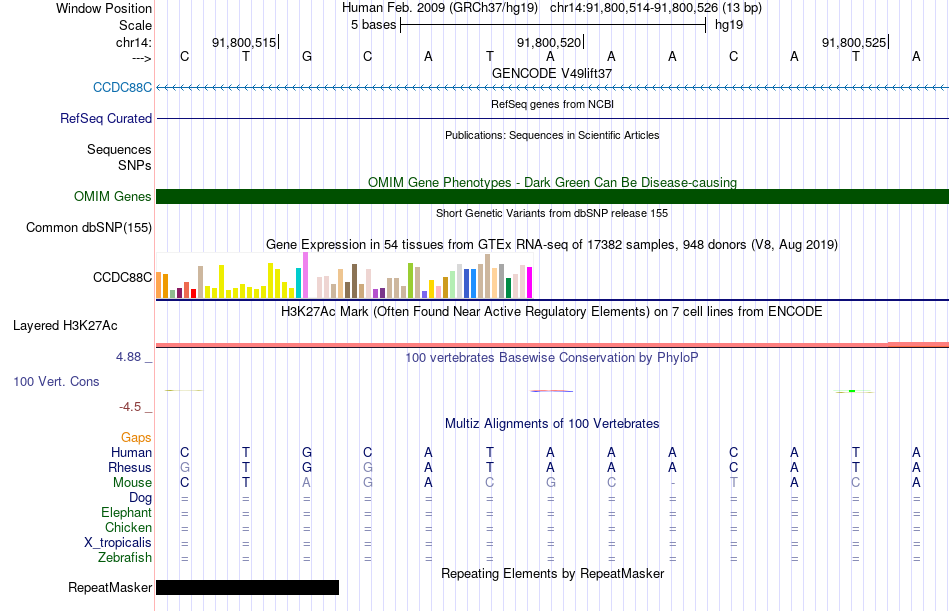The width and height of the screenshot is (950, 611).
Task: Click Short Genetic Variants from dbSNP title
Action: coord(552,213)
